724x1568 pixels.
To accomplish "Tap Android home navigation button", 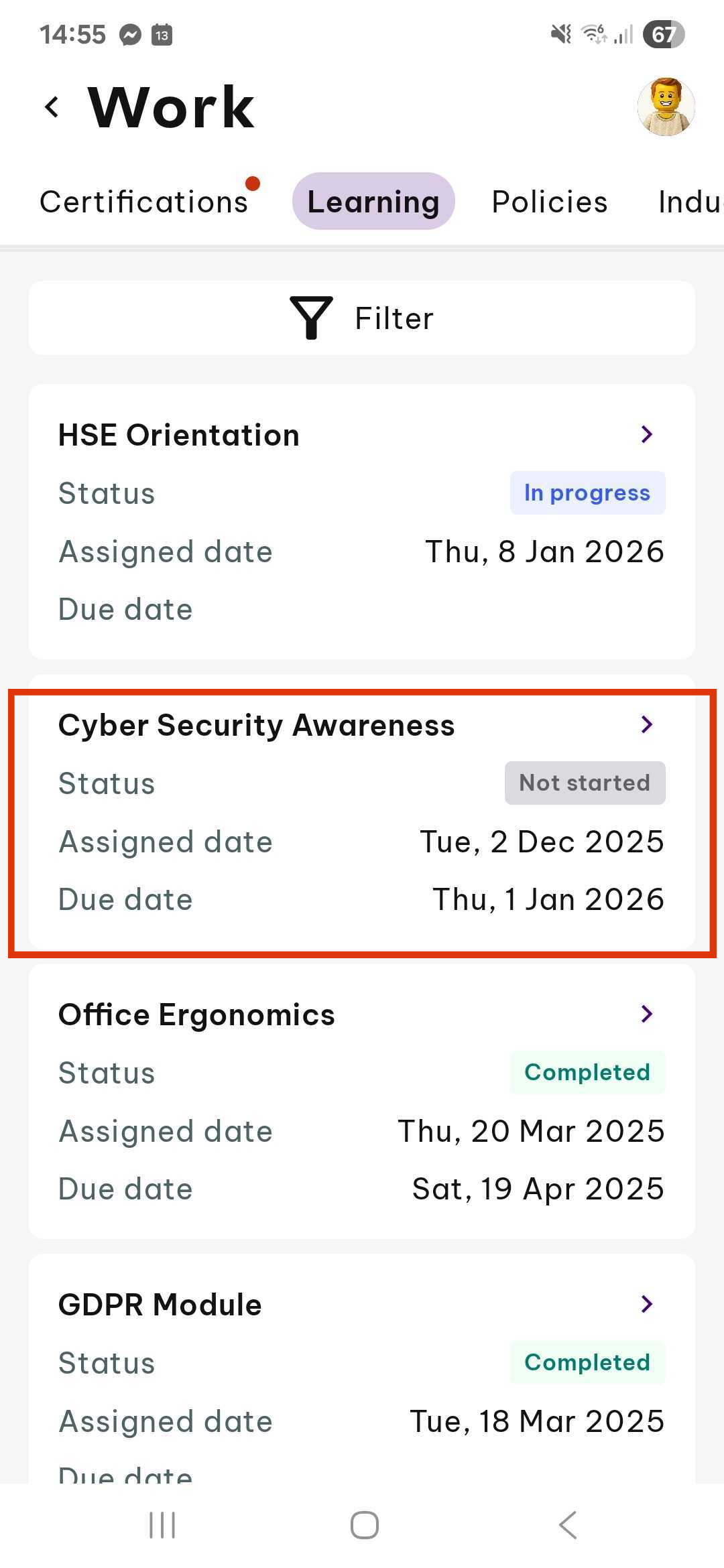I will tap(364, 1526).
